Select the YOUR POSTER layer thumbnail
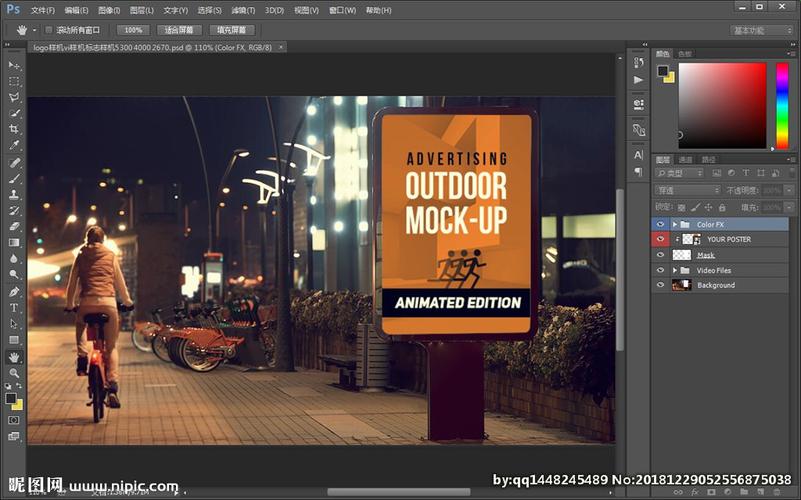 691,240
